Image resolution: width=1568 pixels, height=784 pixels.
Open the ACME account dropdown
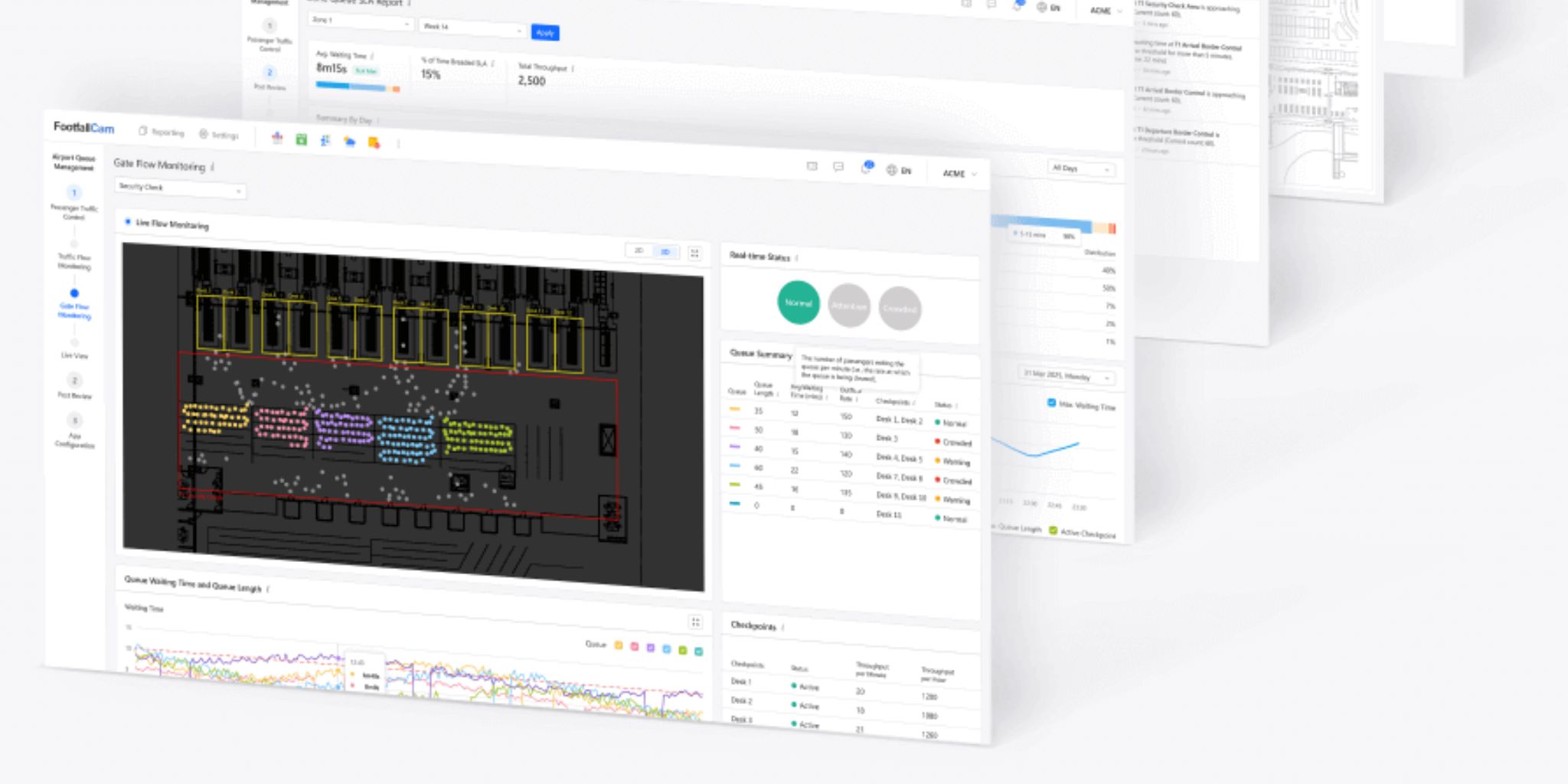pyautogui.click(x=959, y=174)
